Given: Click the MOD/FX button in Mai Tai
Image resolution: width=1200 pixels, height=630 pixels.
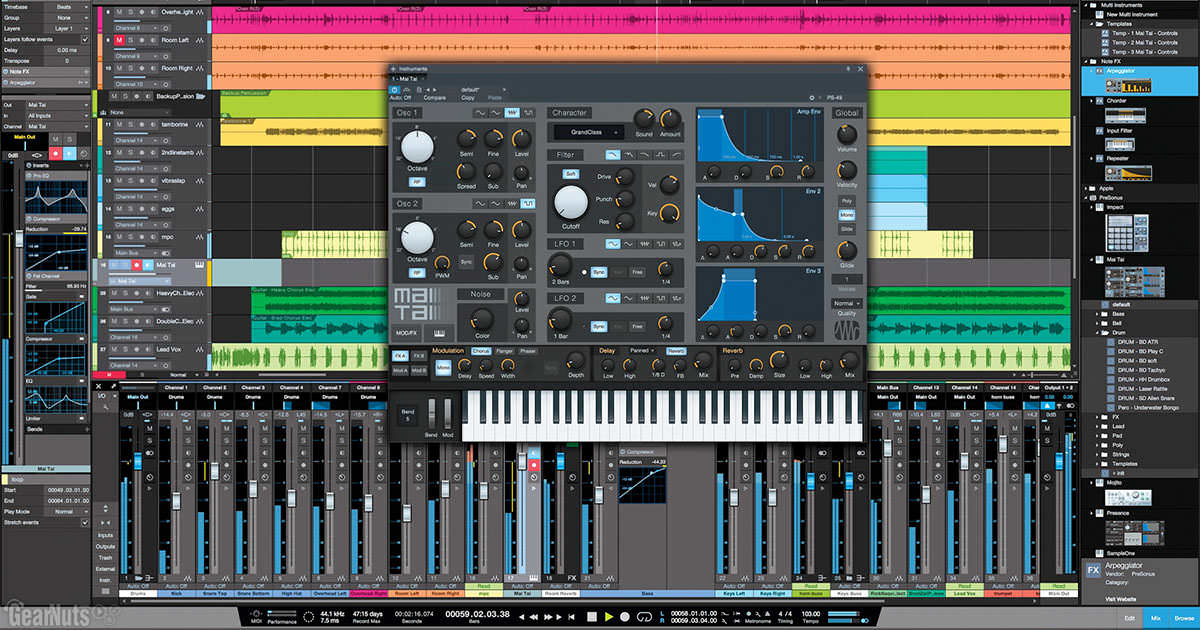Looking at the screenshot, I should pos(407,332).
